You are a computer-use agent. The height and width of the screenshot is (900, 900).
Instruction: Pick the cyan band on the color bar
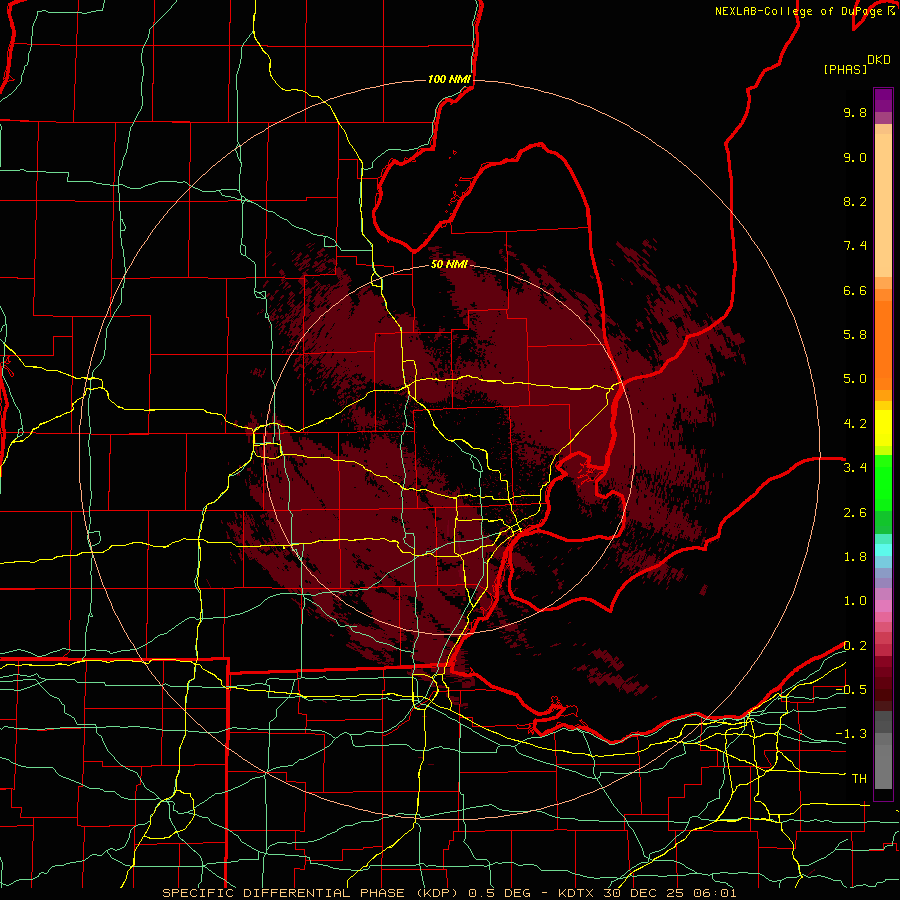(x=883, y=550)
